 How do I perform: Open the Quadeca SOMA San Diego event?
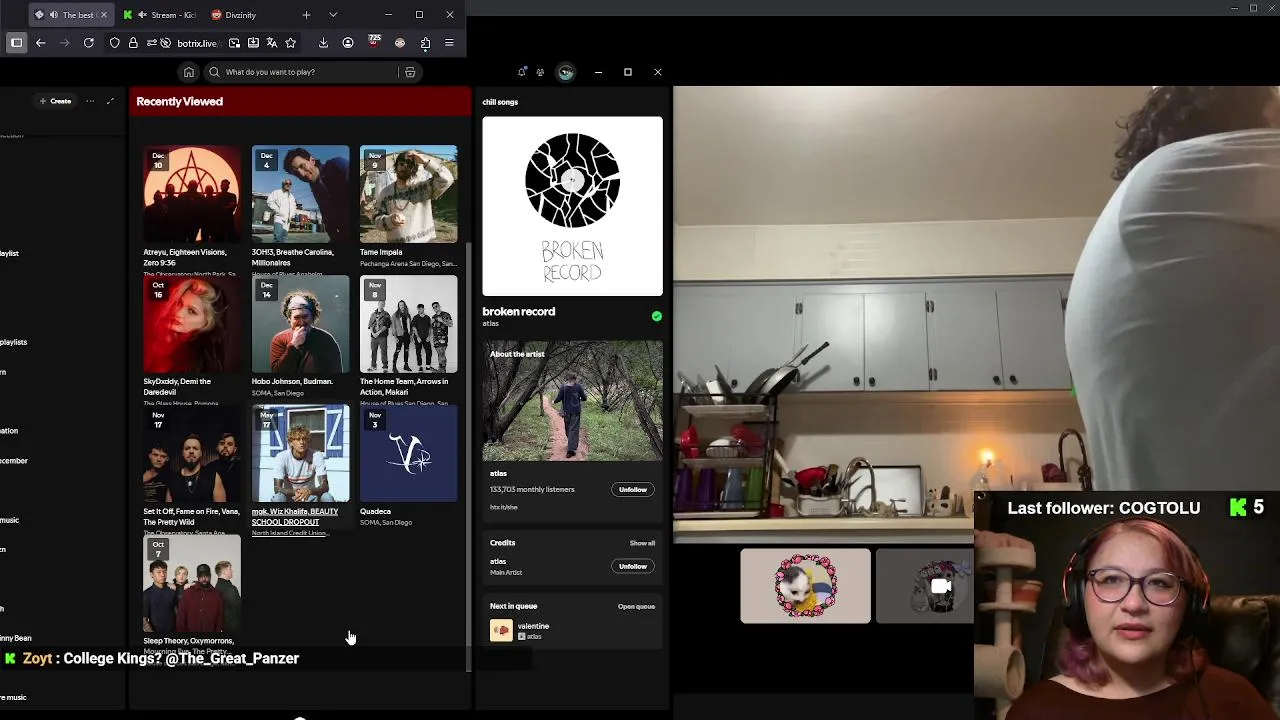click(x=408, y=466)
